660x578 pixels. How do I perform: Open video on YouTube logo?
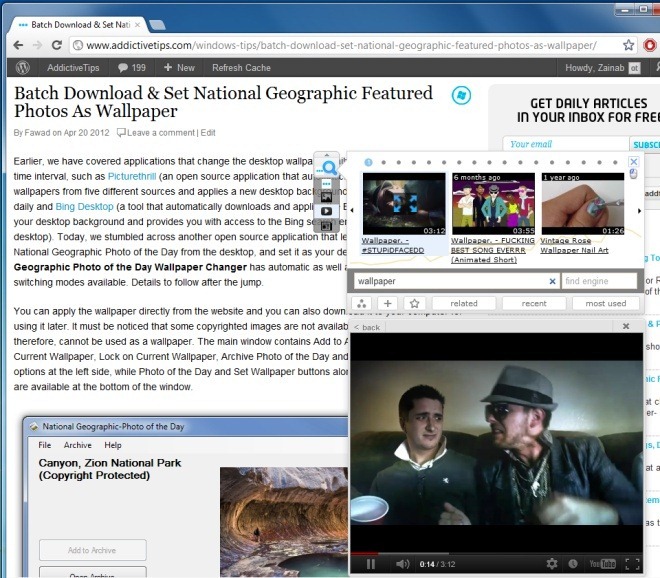coord(602,564)
